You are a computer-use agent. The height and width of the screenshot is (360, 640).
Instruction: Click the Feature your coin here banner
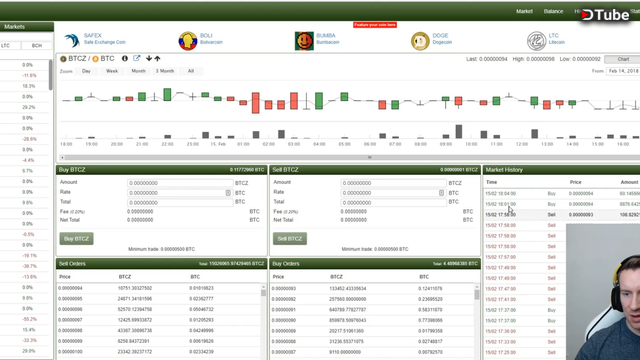pos(375,25)
